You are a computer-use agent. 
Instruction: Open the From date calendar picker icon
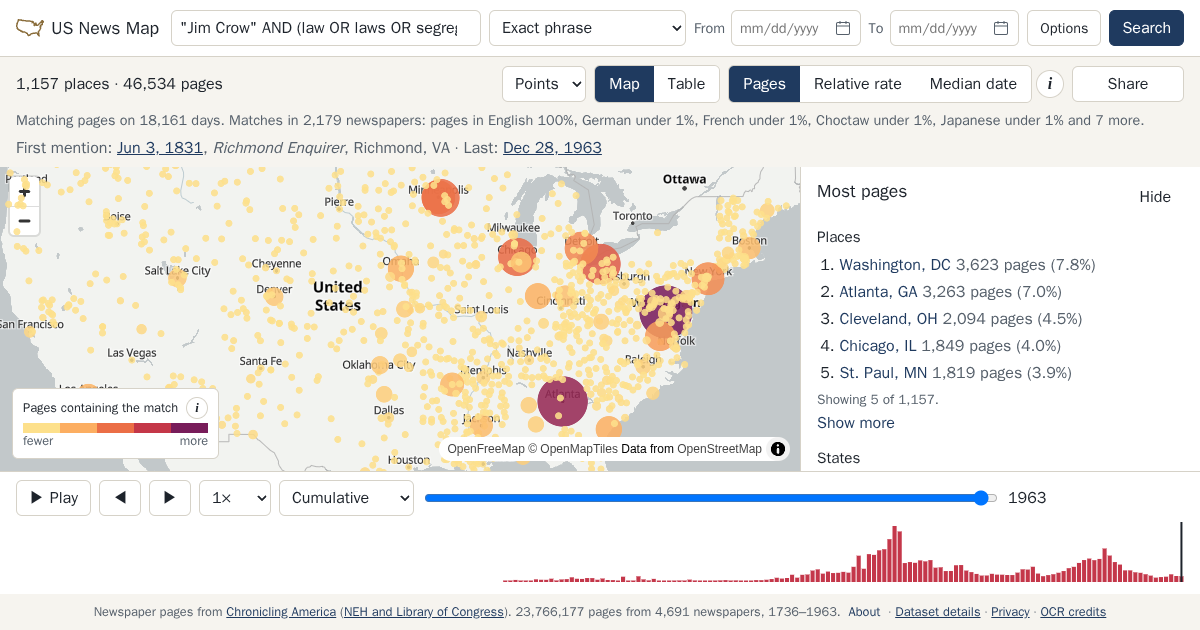pos(843,28)
